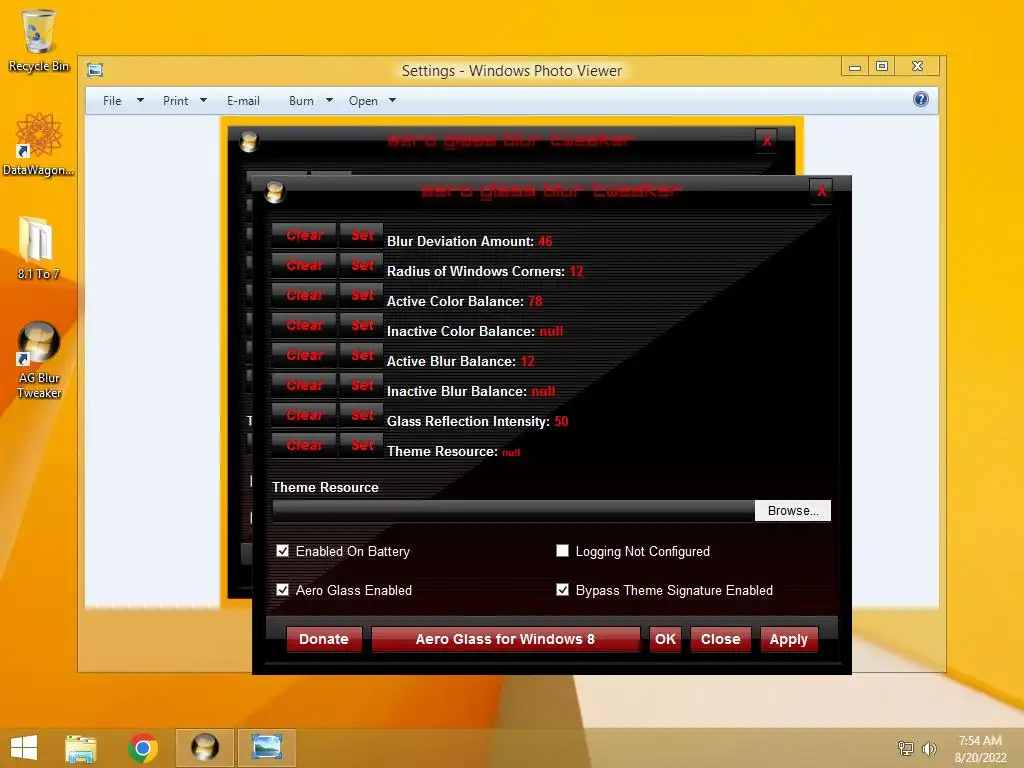Set the Inactive Blur Balance value
This screenshot has height=768, width=1024.
click(362, 385)
